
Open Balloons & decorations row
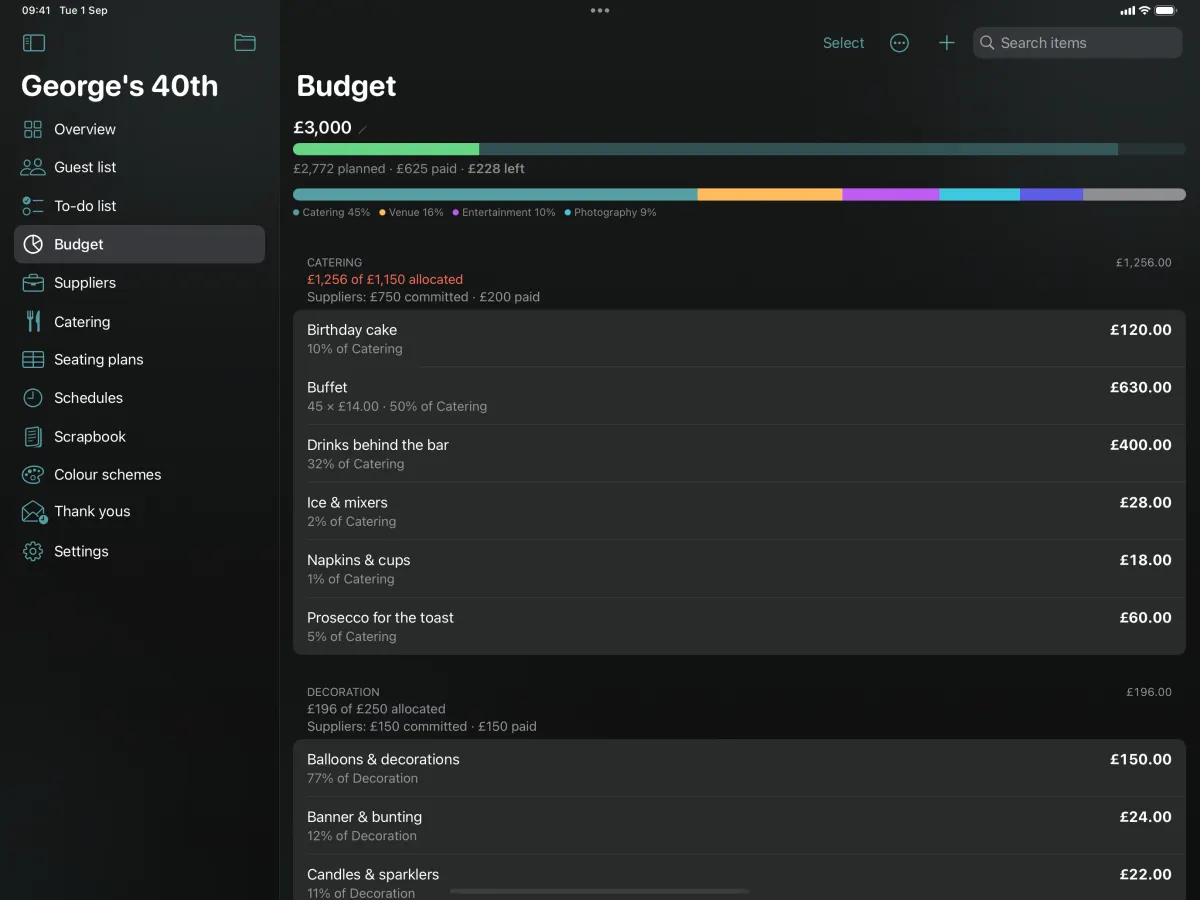coord(739,768)
